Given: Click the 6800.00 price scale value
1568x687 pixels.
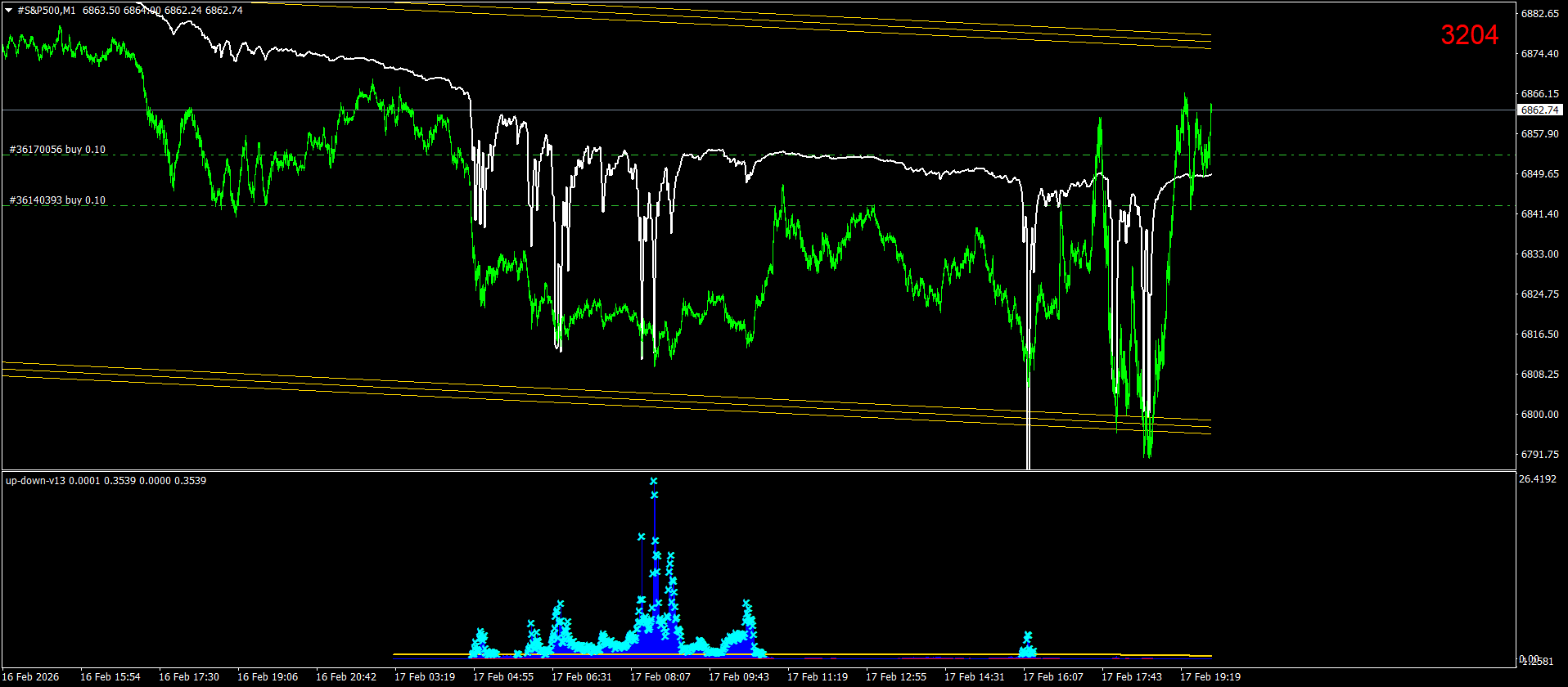Looking at the screenshot, I should (1539, 415).
